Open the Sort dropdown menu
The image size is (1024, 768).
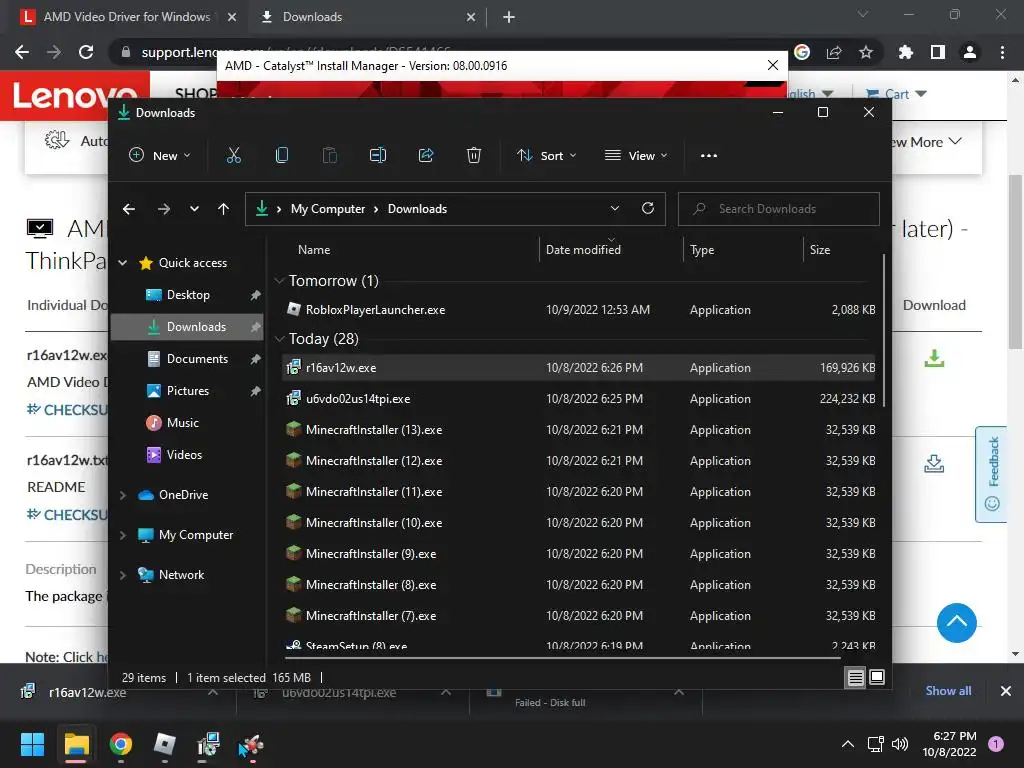[547, 155]
